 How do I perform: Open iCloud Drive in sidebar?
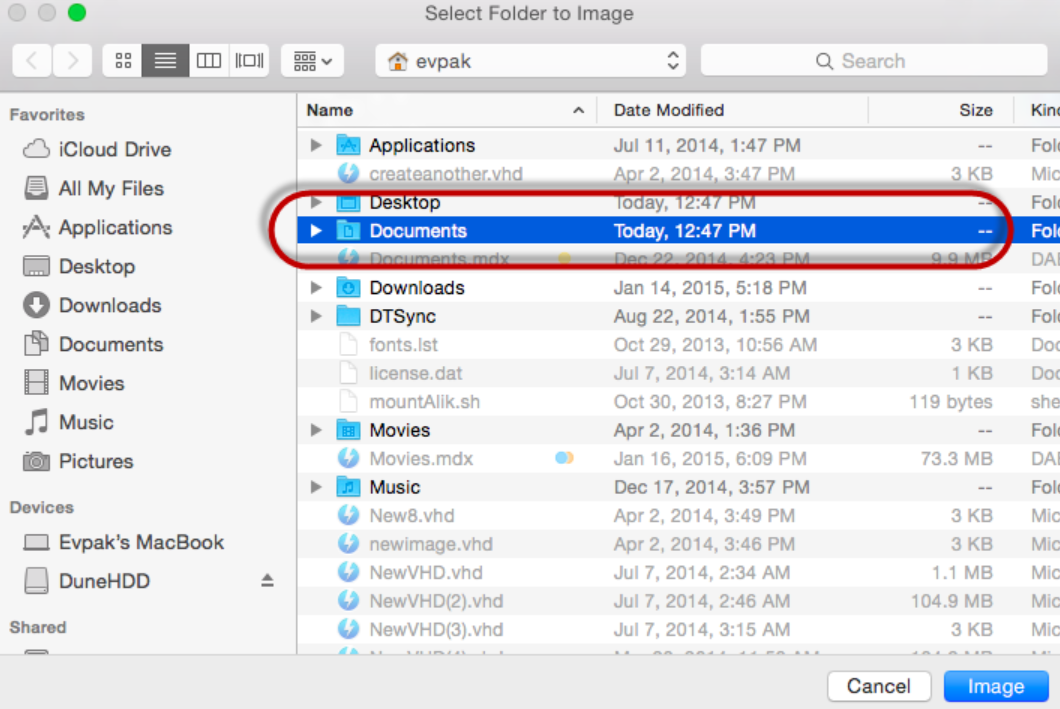pyautogui.click(x=114, y=150)
